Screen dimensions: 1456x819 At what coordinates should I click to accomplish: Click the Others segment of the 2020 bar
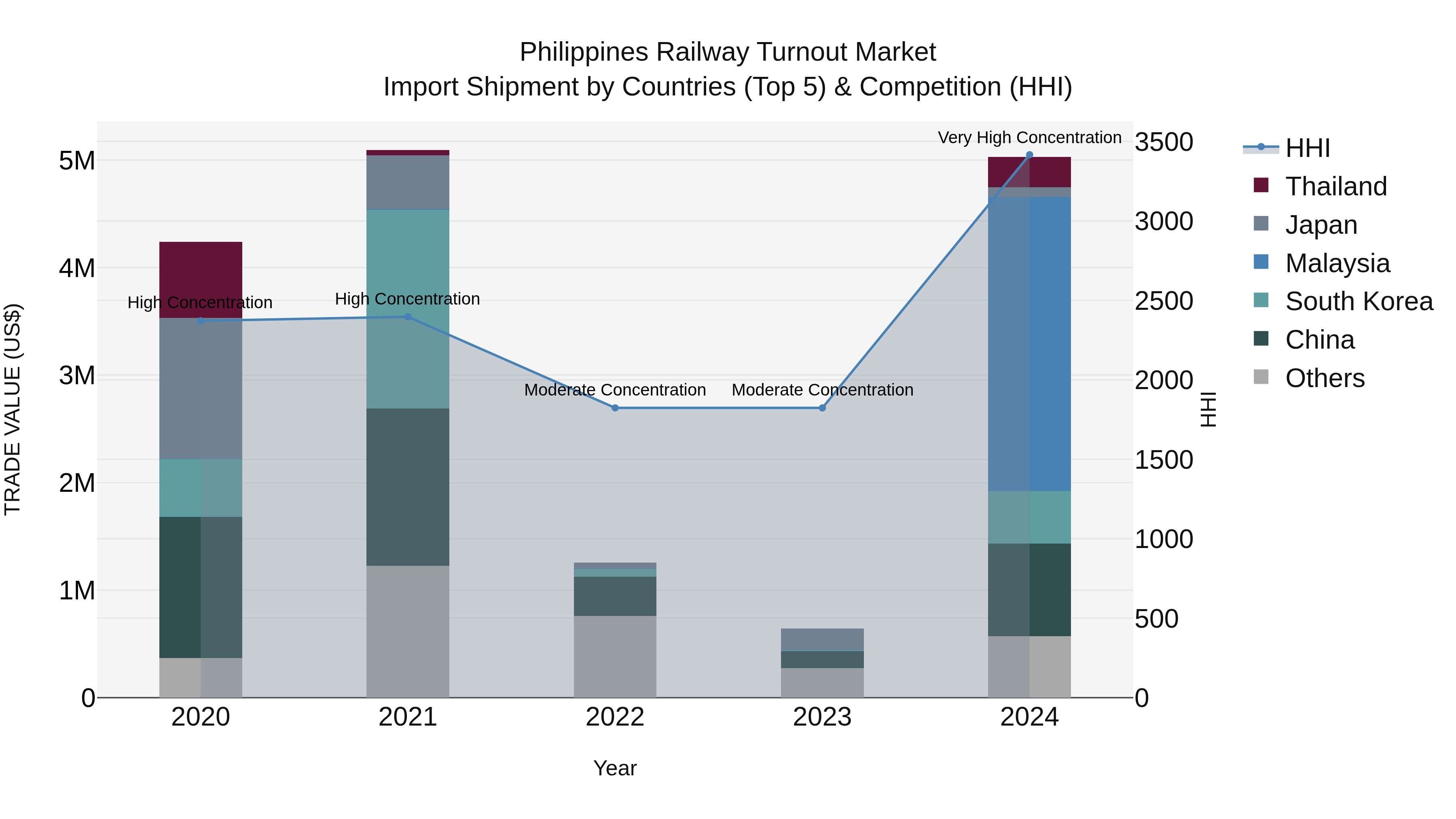[x=201, y=678]
